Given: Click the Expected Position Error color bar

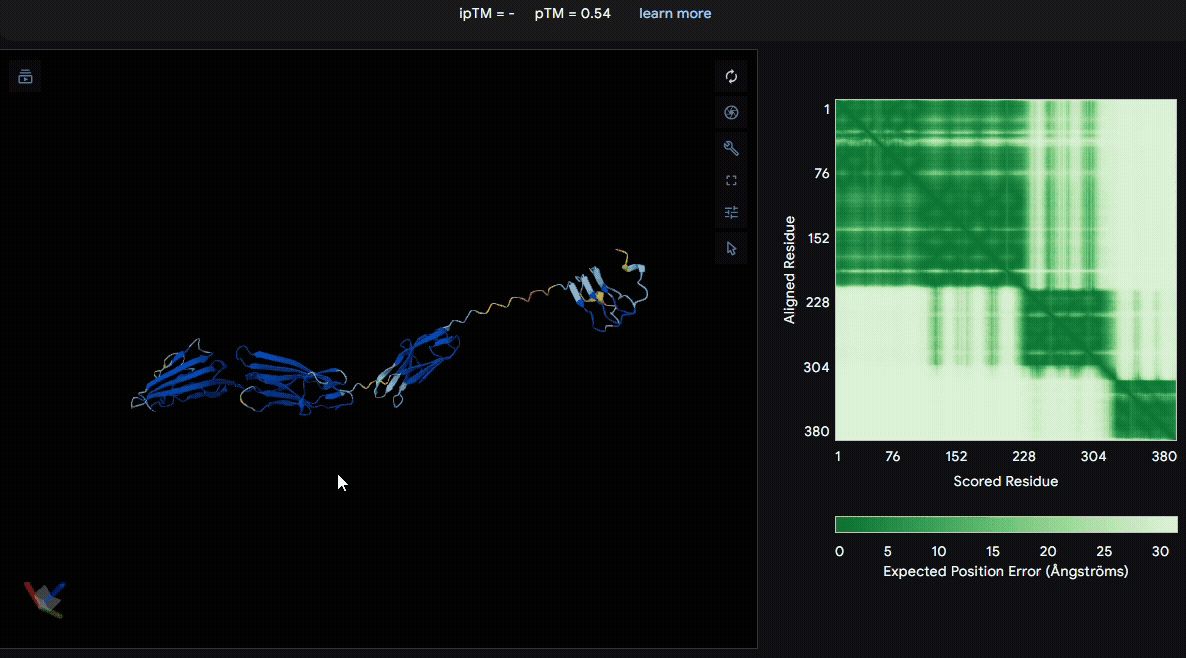Looking at the screenshot, I should 1006,524.
